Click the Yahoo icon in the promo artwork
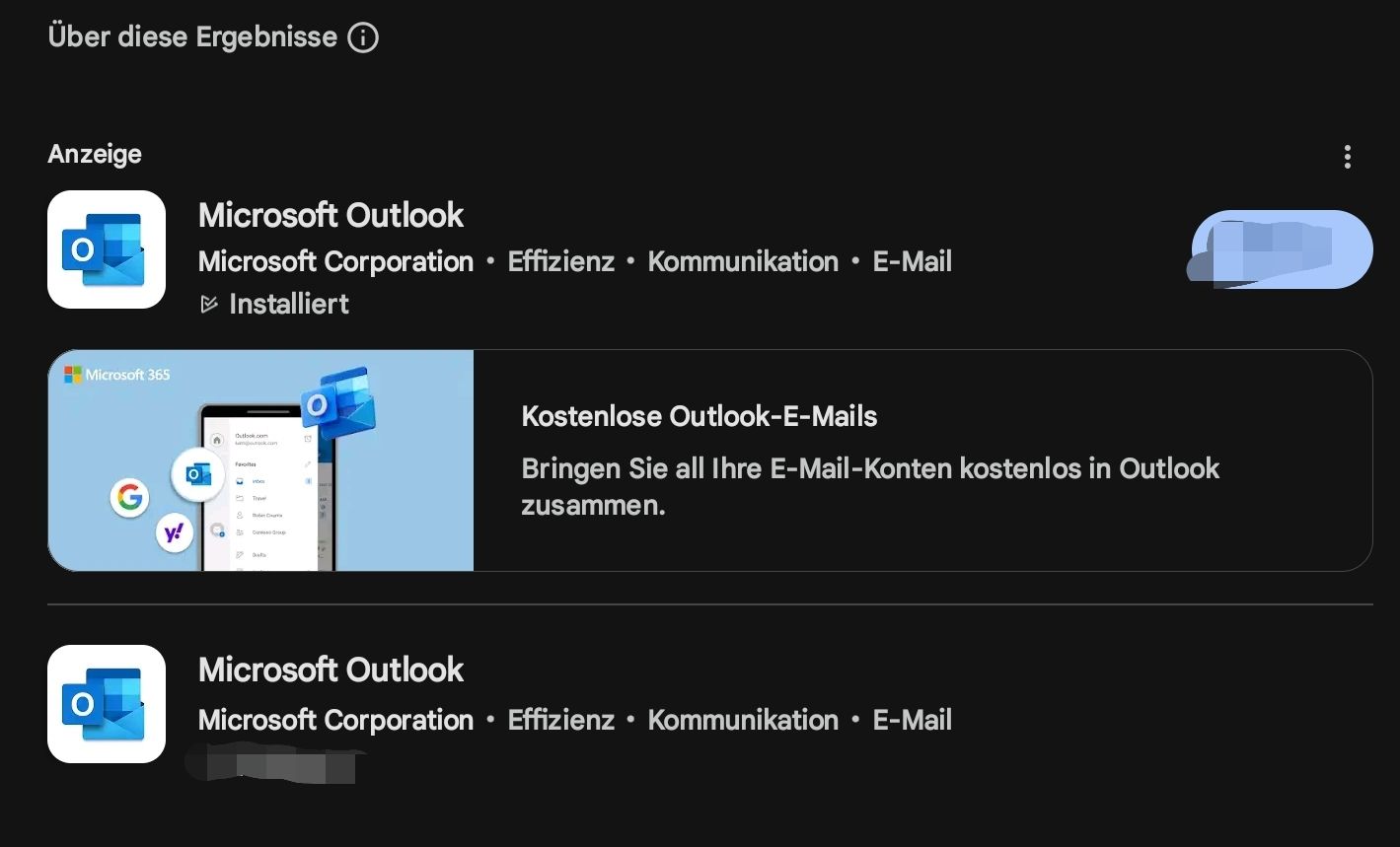1400x847 pixels. 175,532
